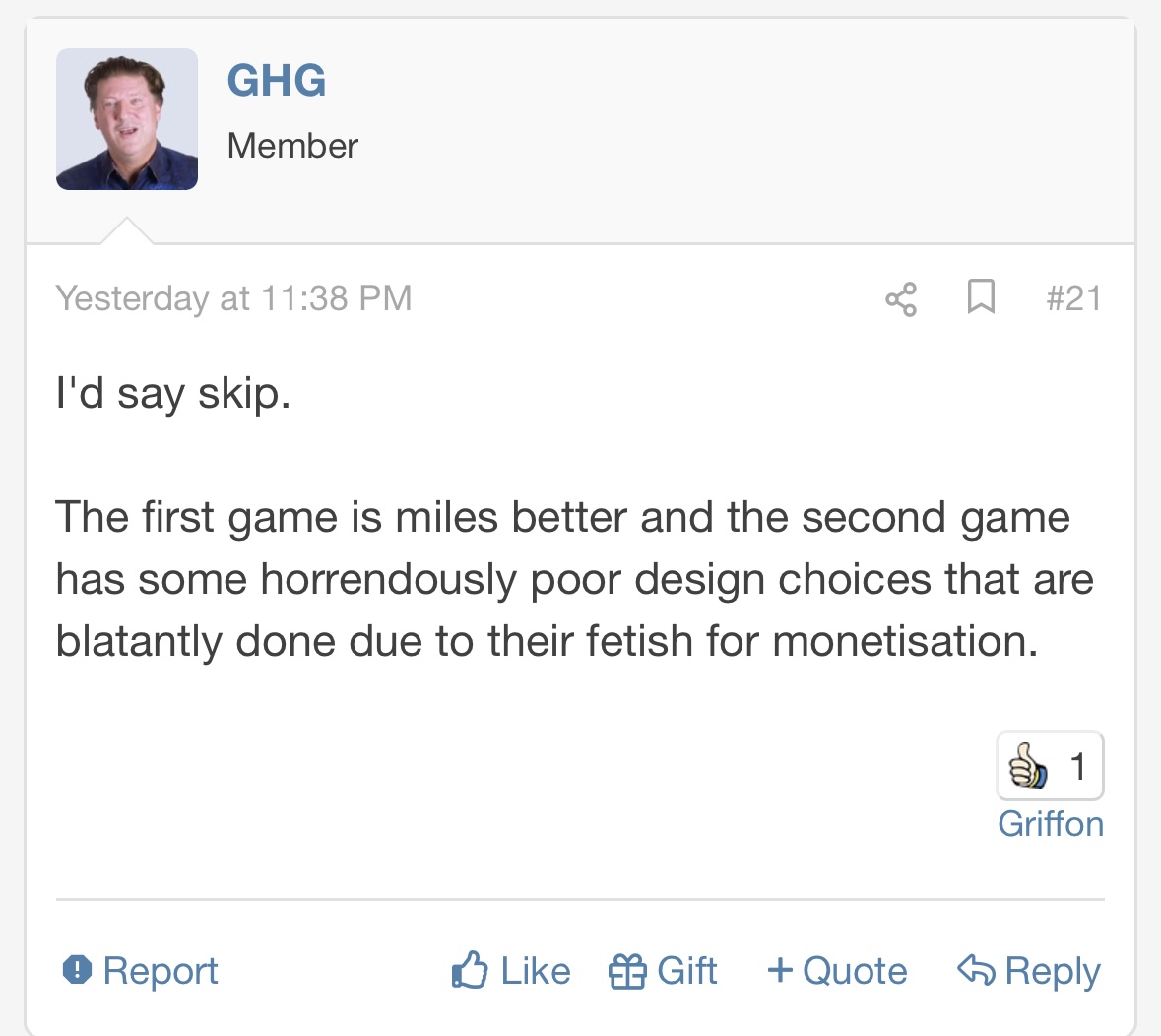Click the exclamation icon beside Report
This screenshot has height=1036, width=1161.
pyautogui.click(x=77, y=969)
